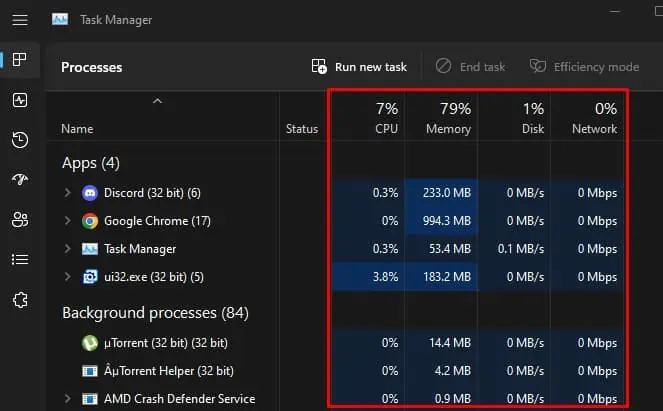Open the Startup apps sidebar icon
This screenshot has width=663, height=411.
click(20, 179)
